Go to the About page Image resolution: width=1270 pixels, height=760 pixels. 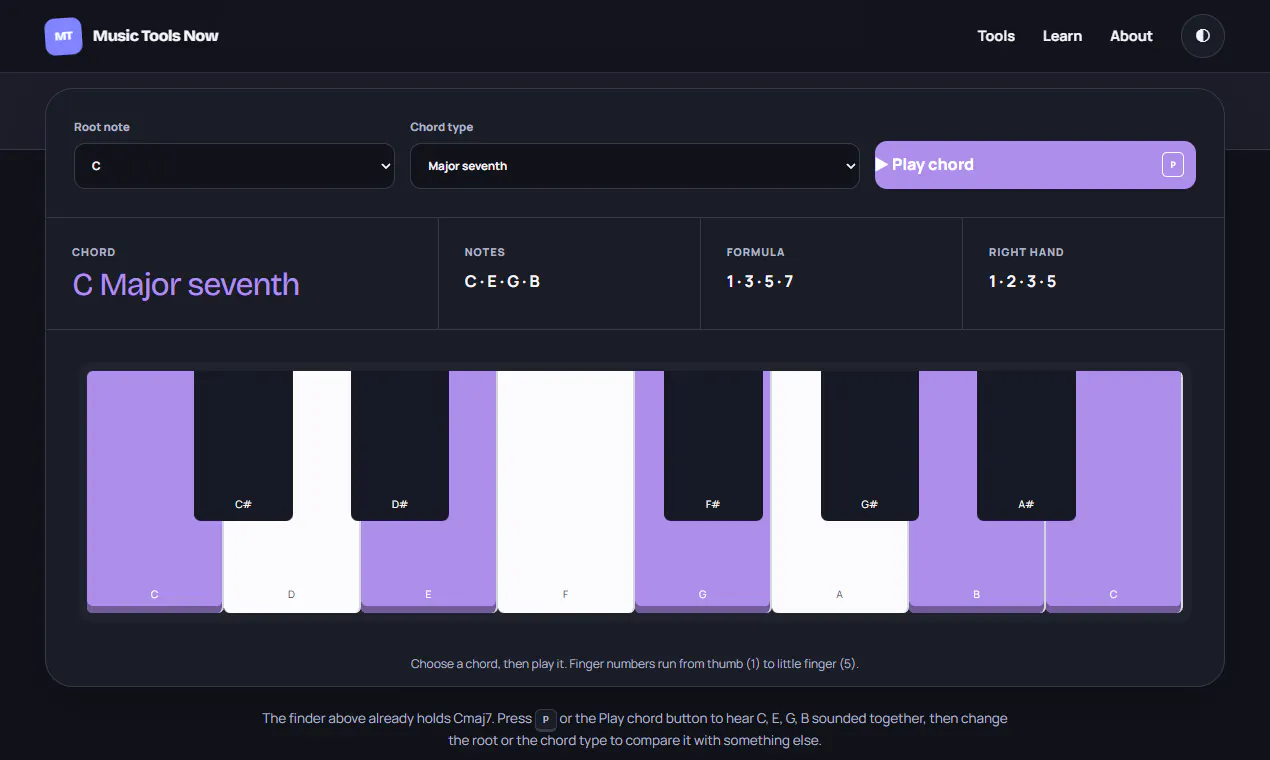pos(1131,36)
